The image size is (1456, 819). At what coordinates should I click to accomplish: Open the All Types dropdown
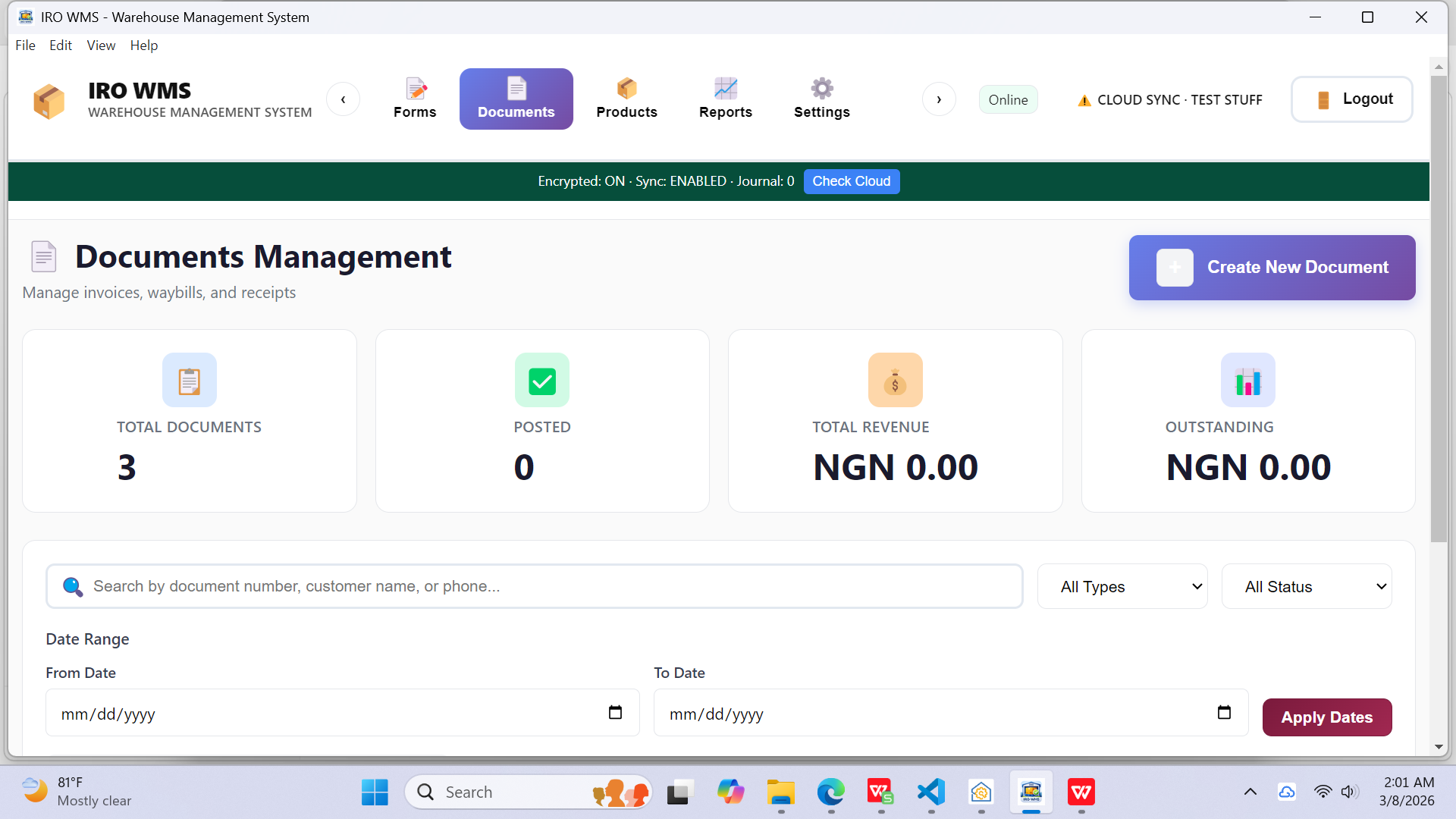(1122, 586)
